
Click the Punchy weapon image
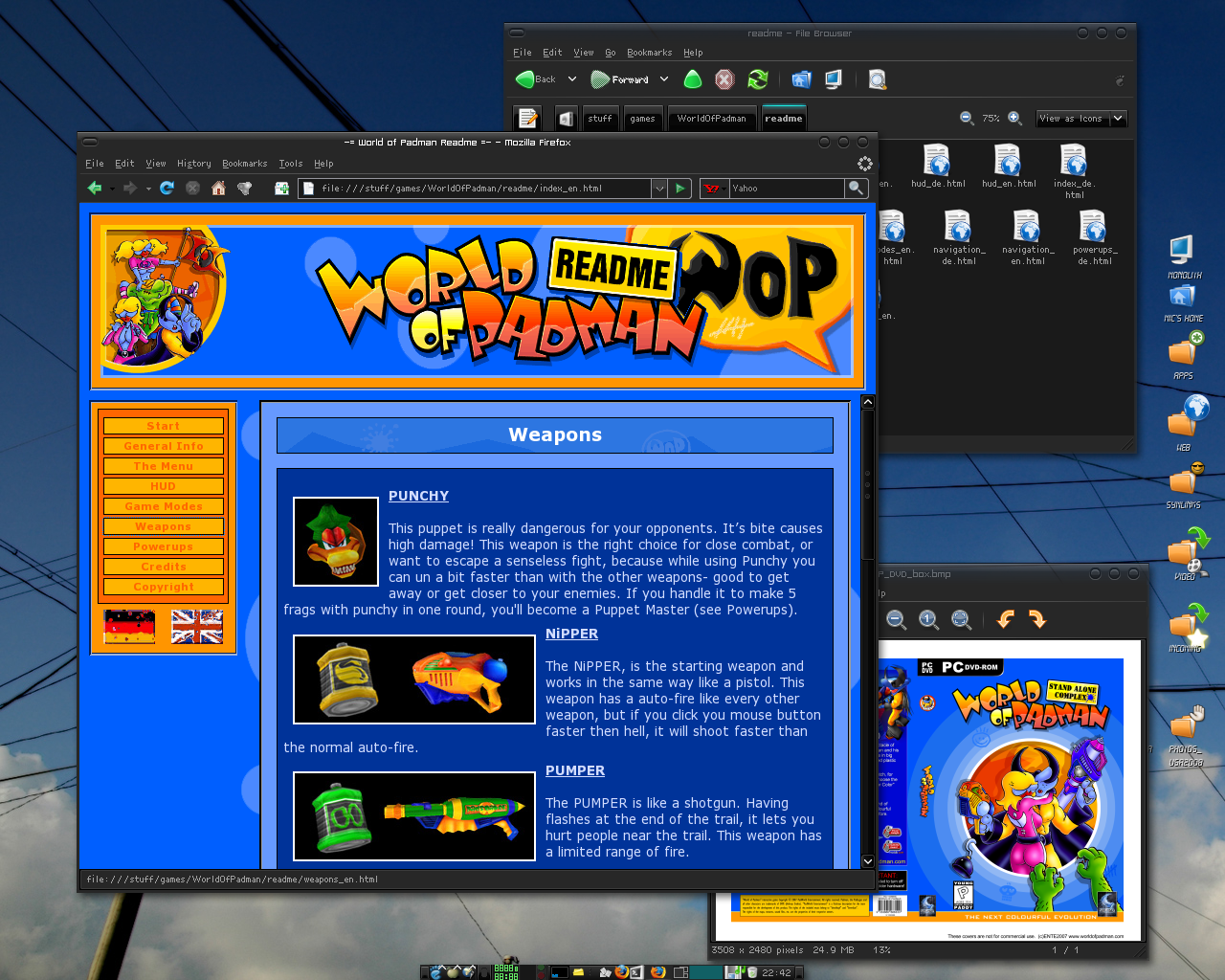pyautogui.click(x=336, y=542)
